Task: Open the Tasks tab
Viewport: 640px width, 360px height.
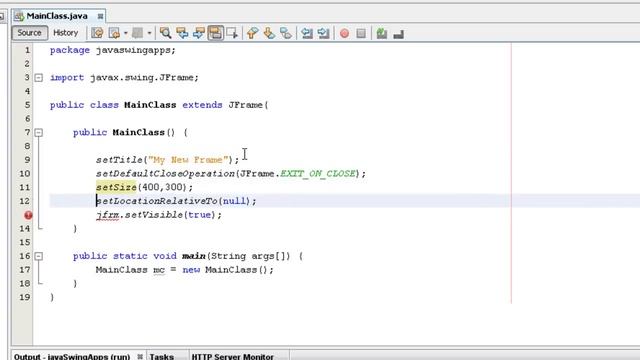Action: pos(162,356)
